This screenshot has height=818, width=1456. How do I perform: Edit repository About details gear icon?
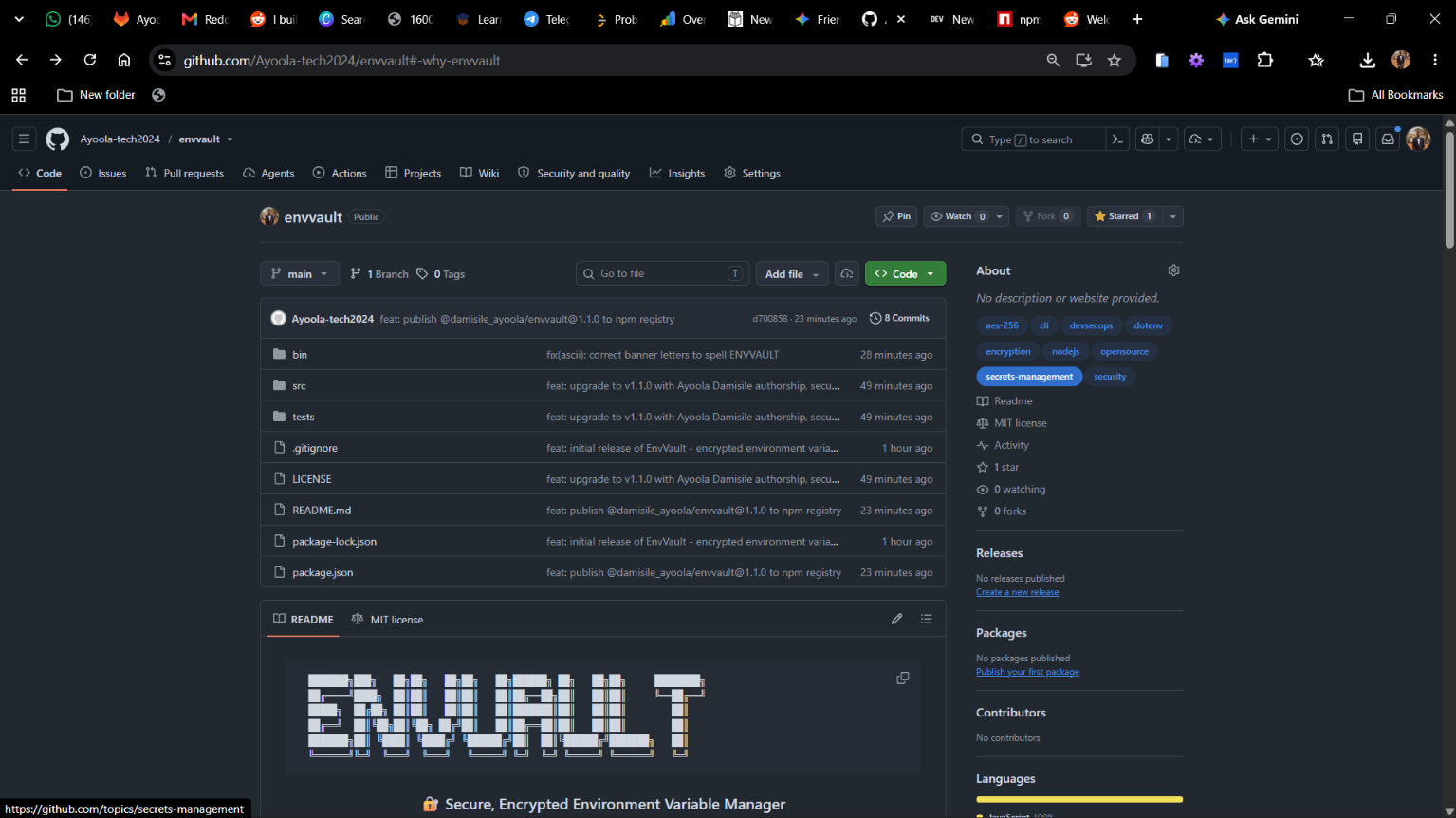(x=1173, y=270)
